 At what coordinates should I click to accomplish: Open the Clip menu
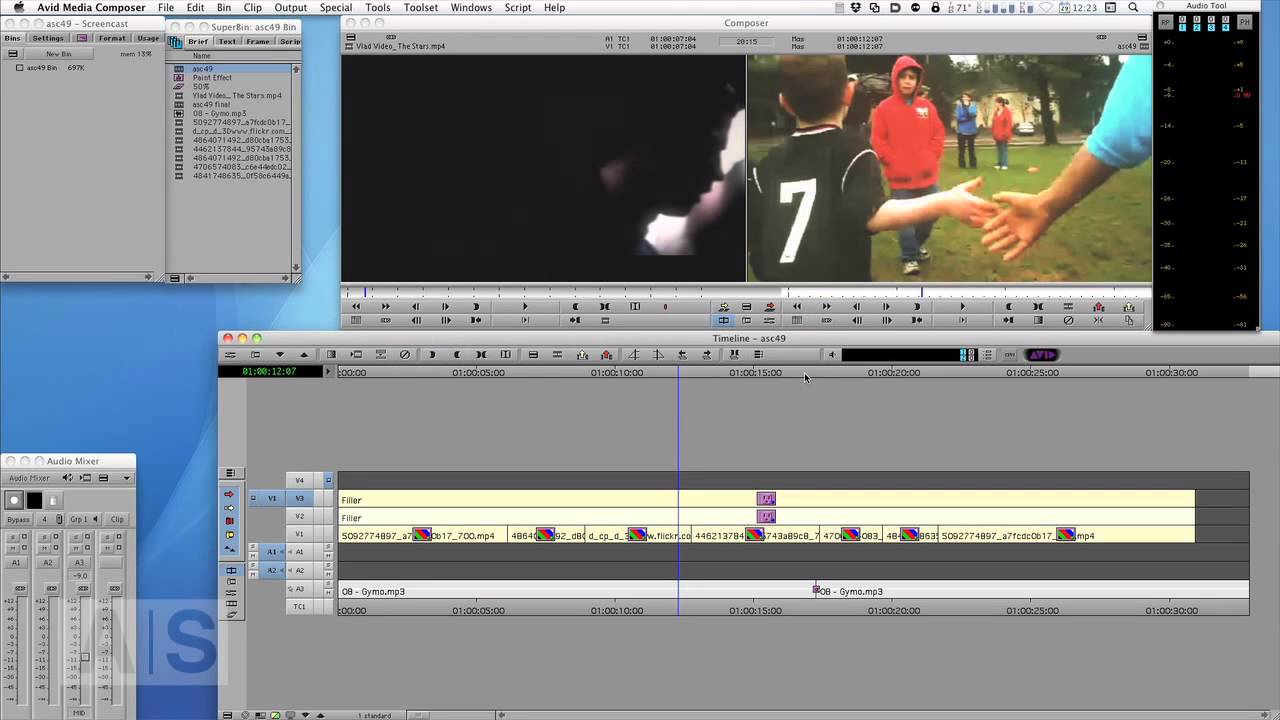click(x=253, y=7)
